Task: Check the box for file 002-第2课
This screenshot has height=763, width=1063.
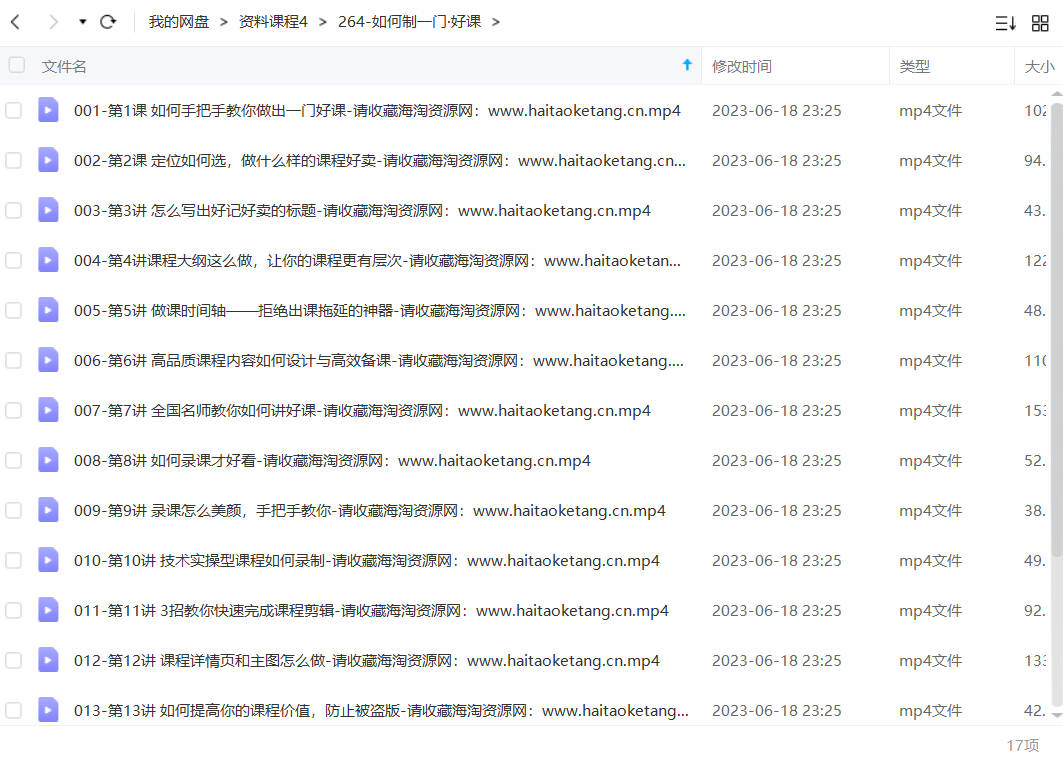Action: (x=14, y=160)
